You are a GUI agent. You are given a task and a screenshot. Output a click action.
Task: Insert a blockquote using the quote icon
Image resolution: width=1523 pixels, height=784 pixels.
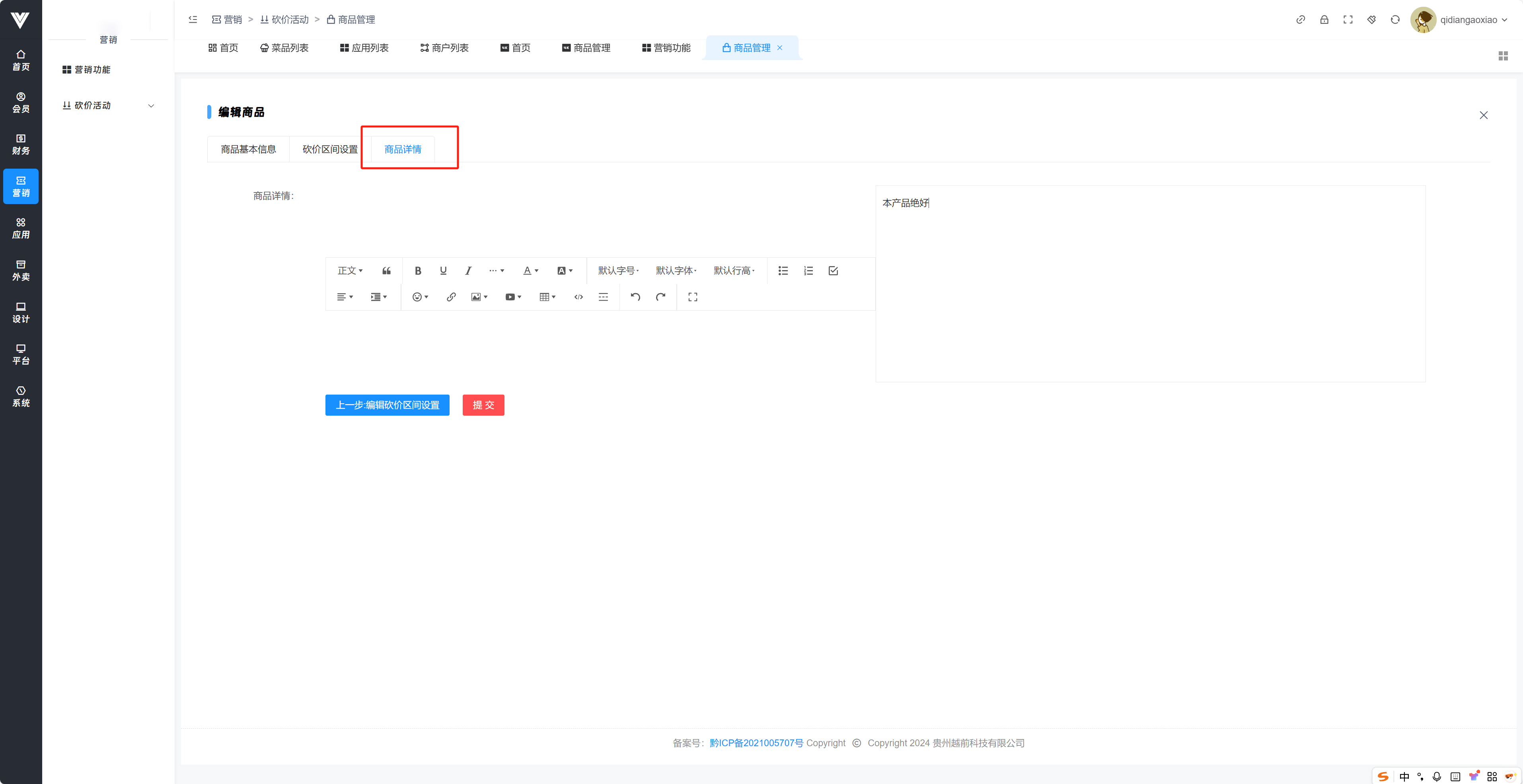386,271
